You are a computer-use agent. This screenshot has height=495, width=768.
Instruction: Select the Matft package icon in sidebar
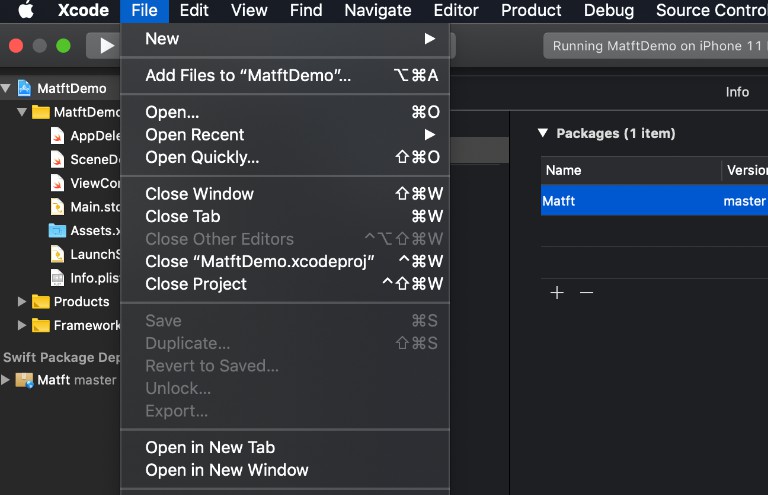pyautogui.click(x=24, y=380)
